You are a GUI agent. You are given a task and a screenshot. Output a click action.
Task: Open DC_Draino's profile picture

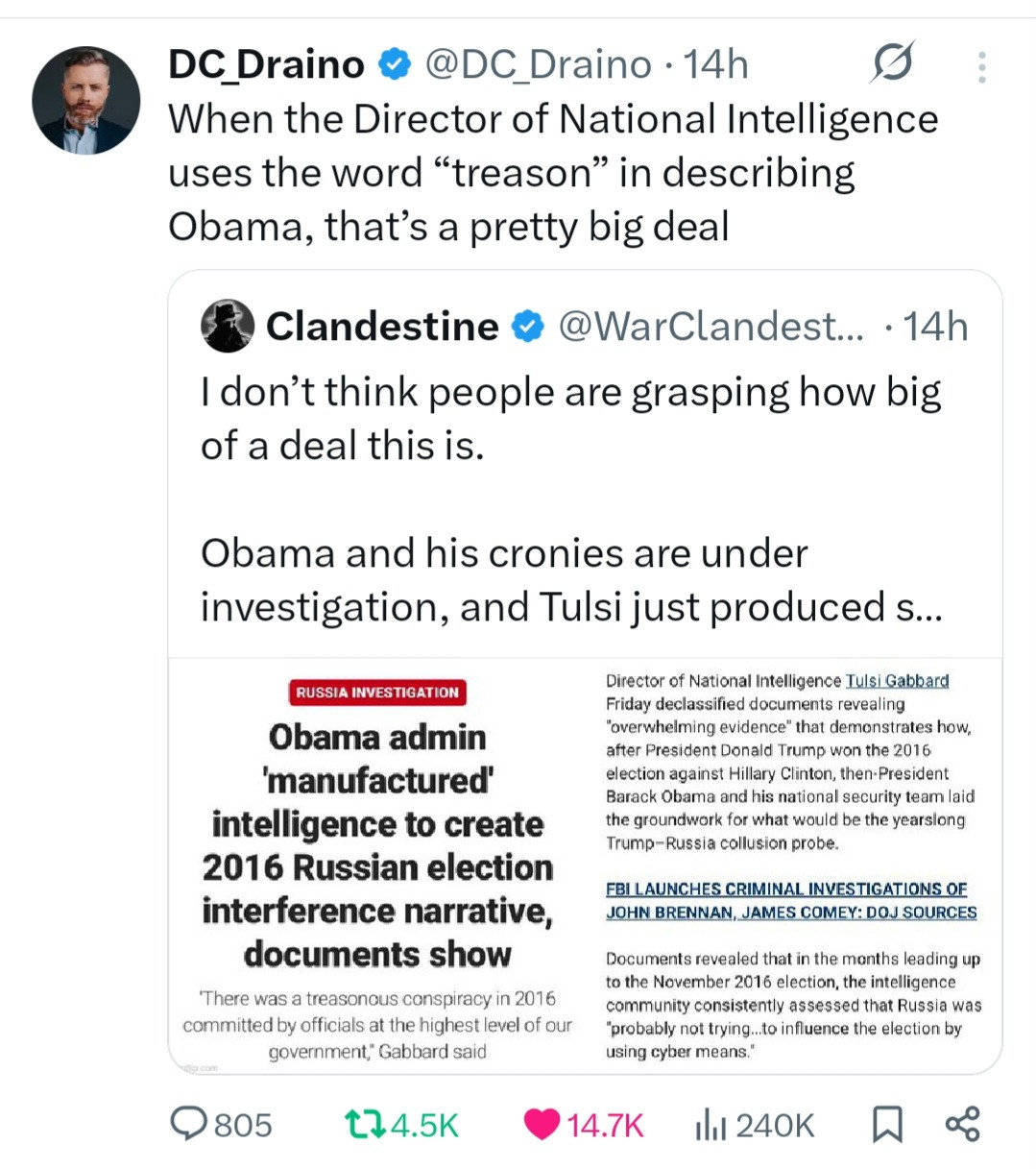pyautogui.click(x=85, y=100)
